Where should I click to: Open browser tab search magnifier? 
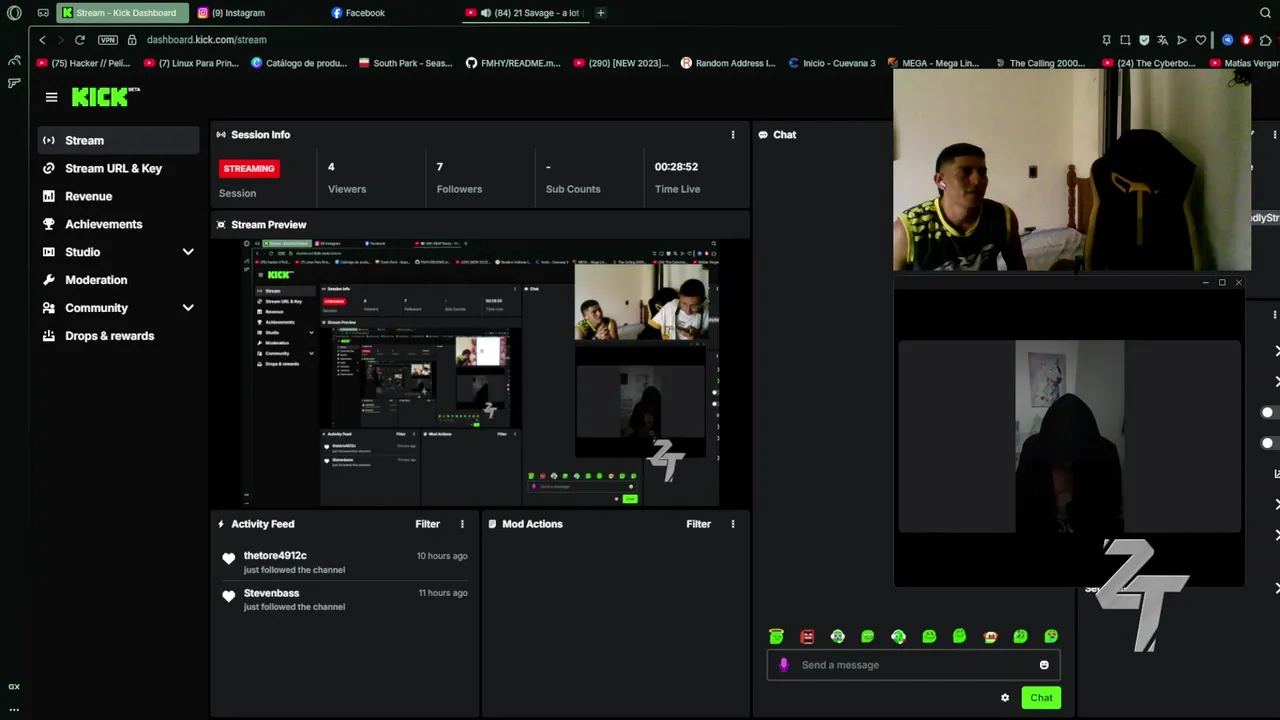1265,13
